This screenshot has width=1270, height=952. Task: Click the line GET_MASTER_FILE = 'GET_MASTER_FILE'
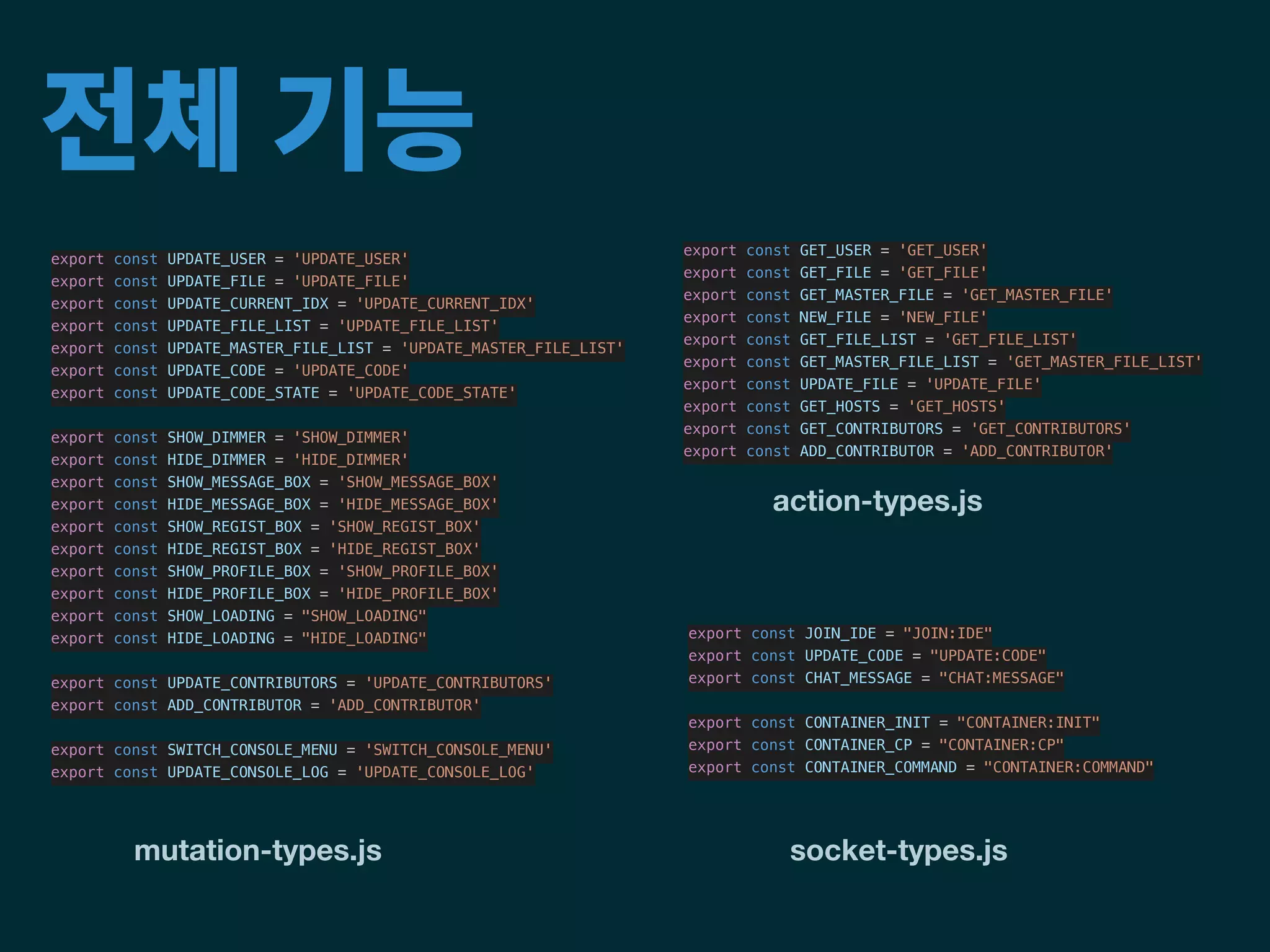[897, 295]
